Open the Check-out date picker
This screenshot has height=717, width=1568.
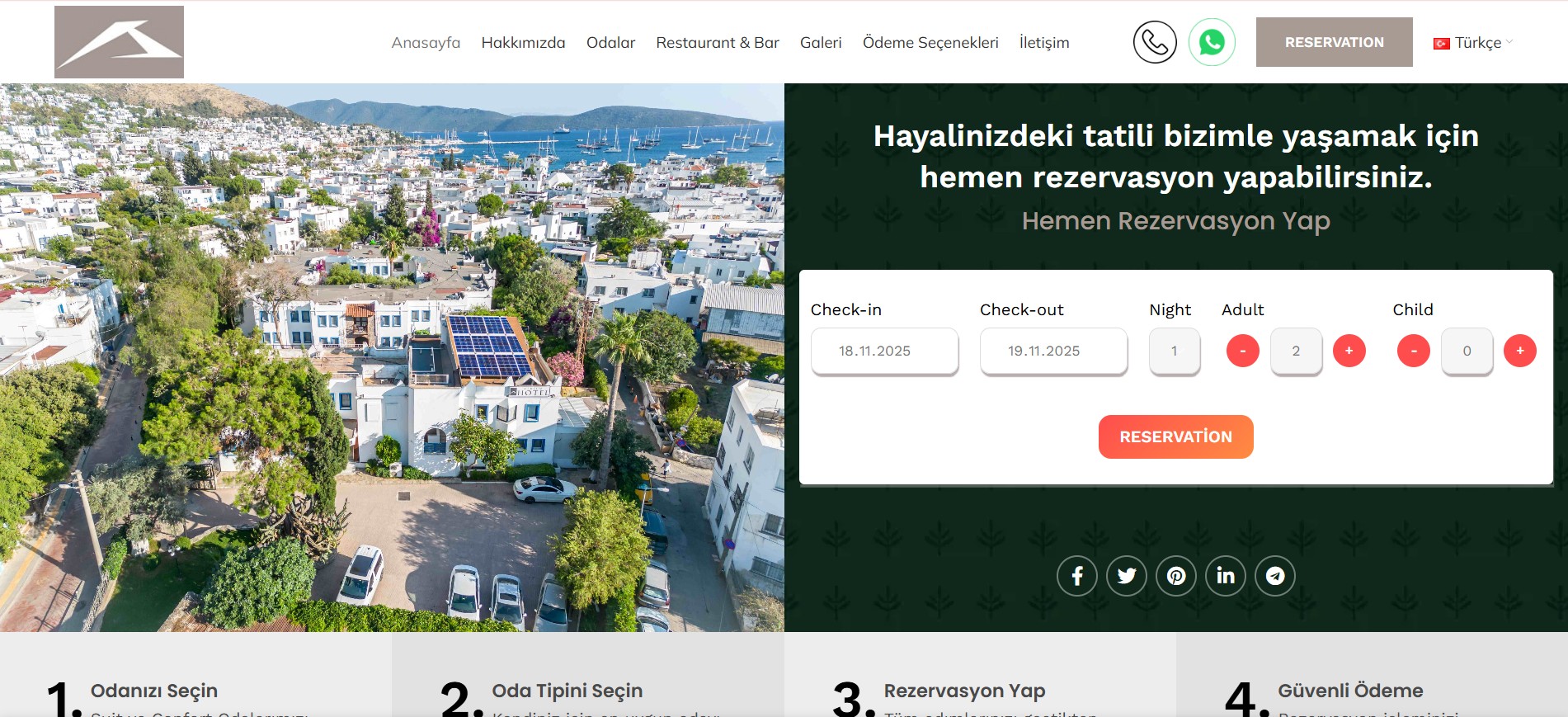[x=1053, y=351]
